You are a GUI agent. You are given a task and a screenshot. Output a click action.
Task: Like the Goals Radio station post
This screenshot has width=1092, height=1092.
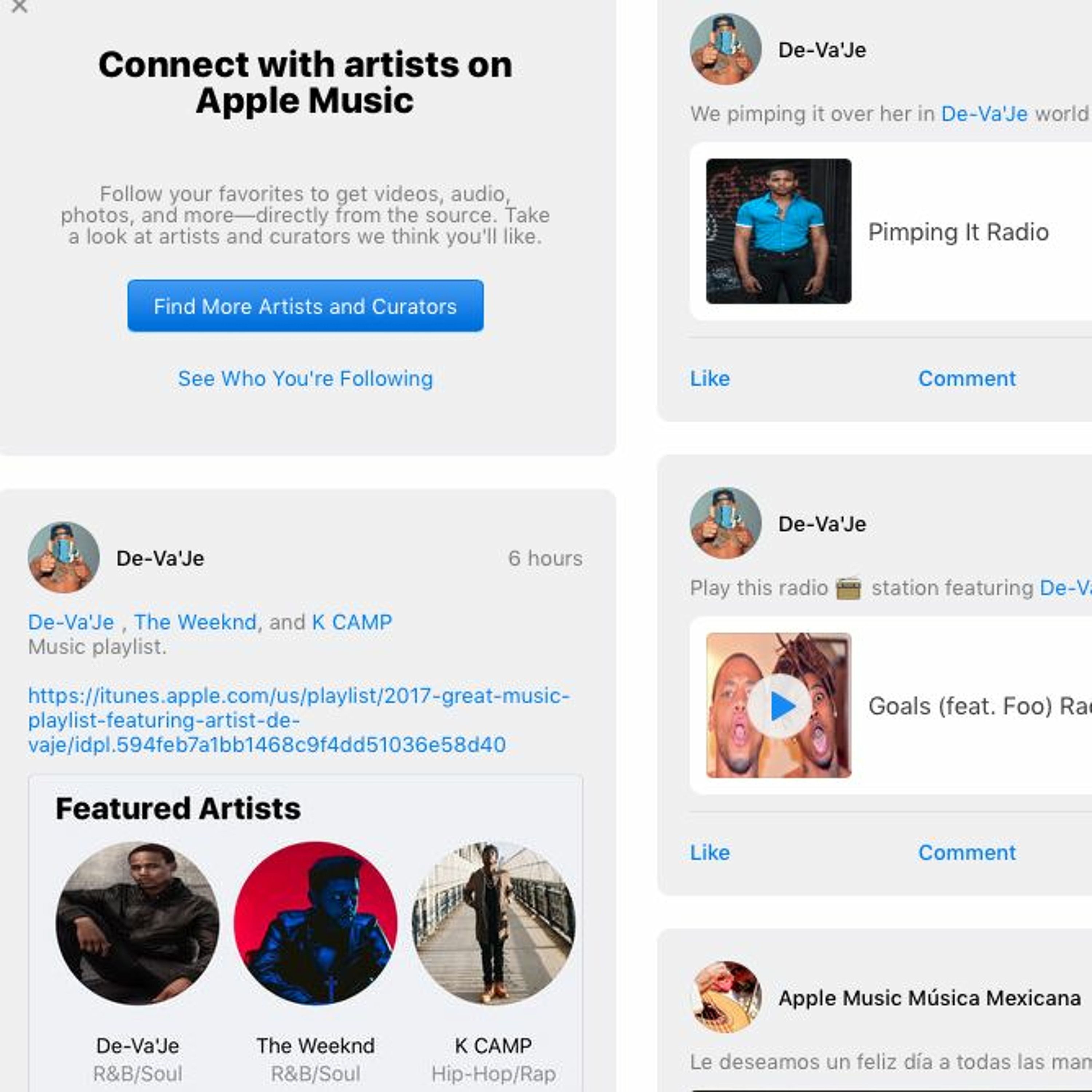coord(710,852)
